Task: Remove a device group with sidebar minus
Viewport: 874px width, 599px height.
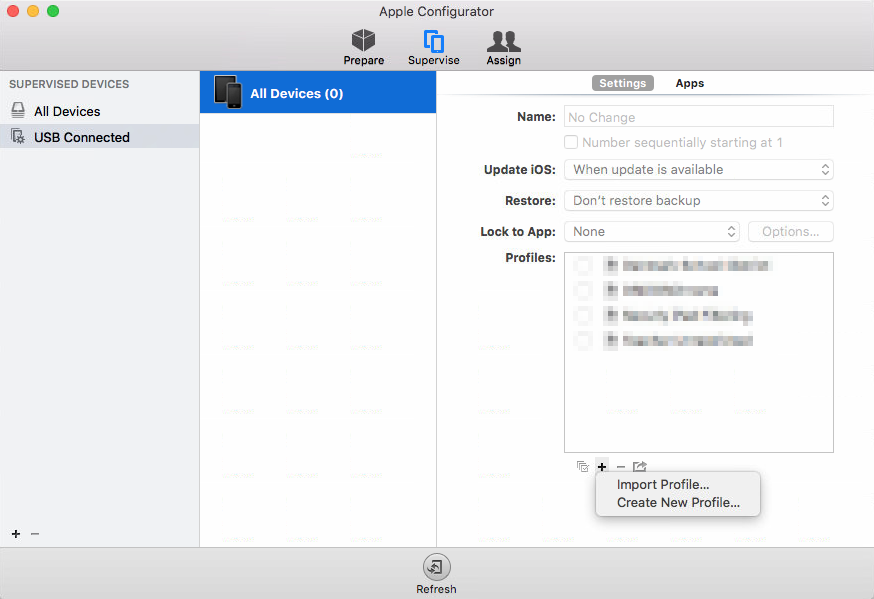Action: pyautogui.click(x=35, y=534)
